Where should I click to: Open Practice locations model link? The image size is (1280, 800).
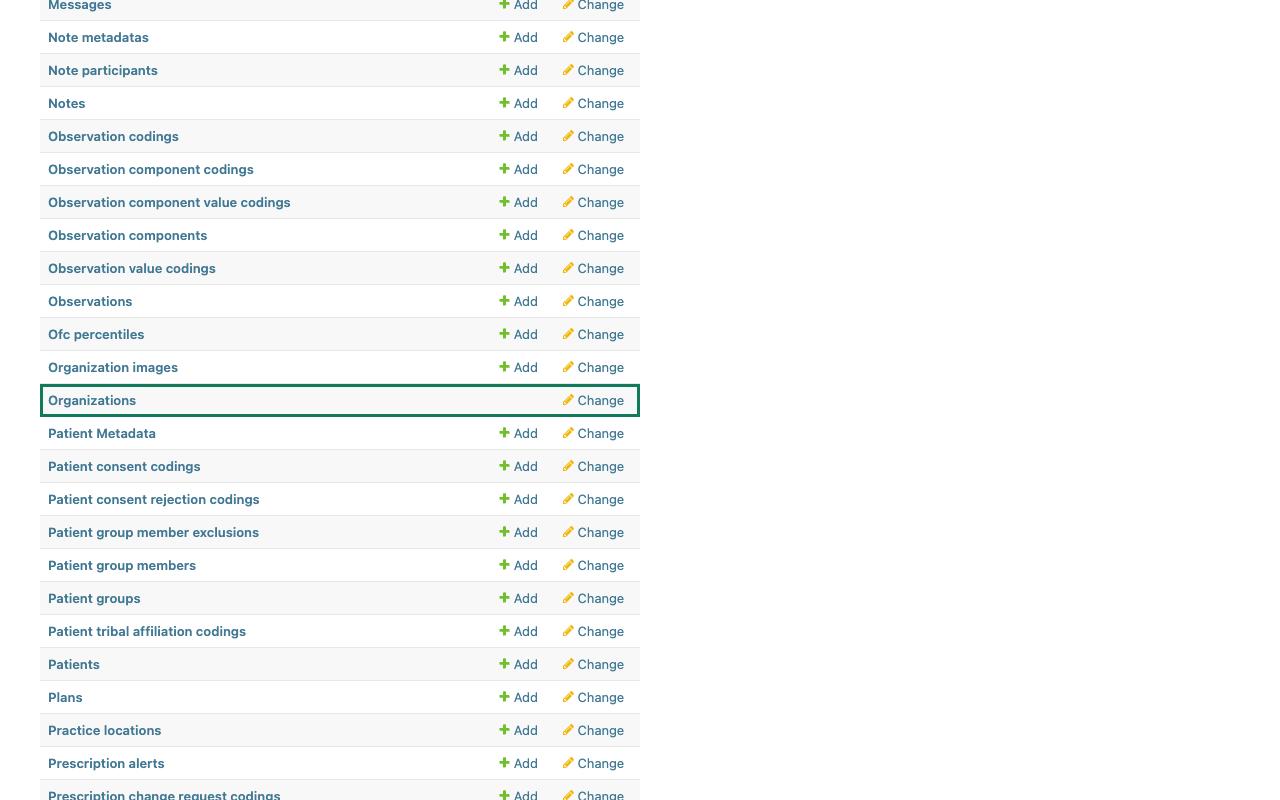[x=105, y=730]
